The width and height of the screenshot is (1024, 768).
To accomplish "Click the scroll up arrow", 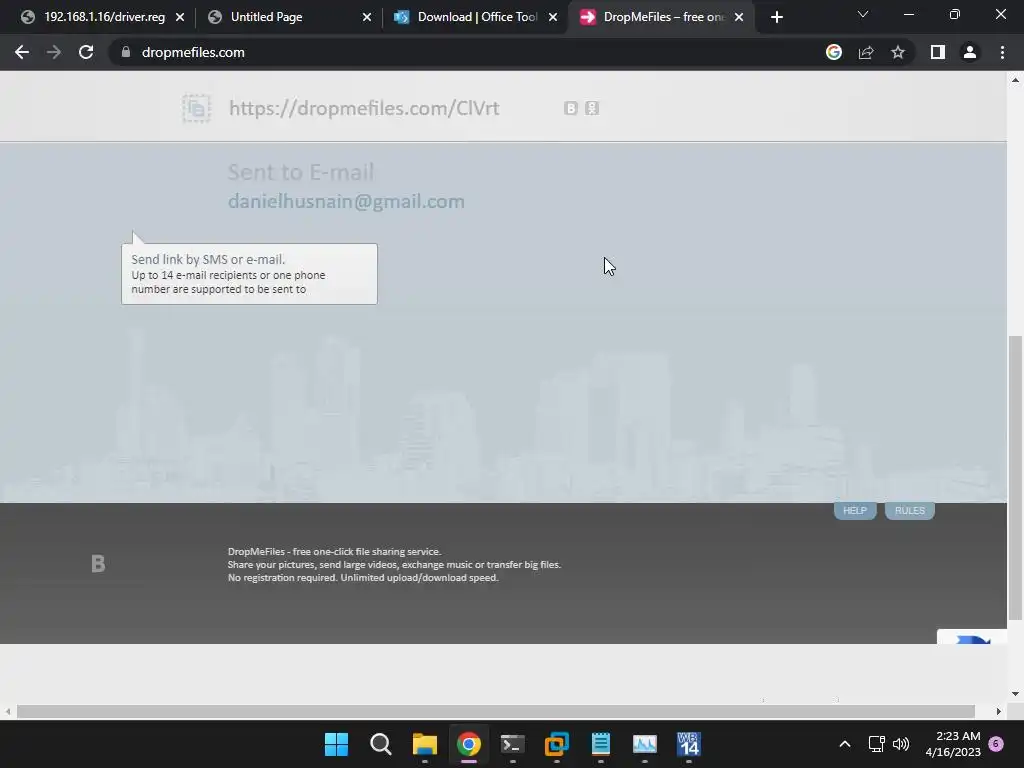I will coord(1015,80).
